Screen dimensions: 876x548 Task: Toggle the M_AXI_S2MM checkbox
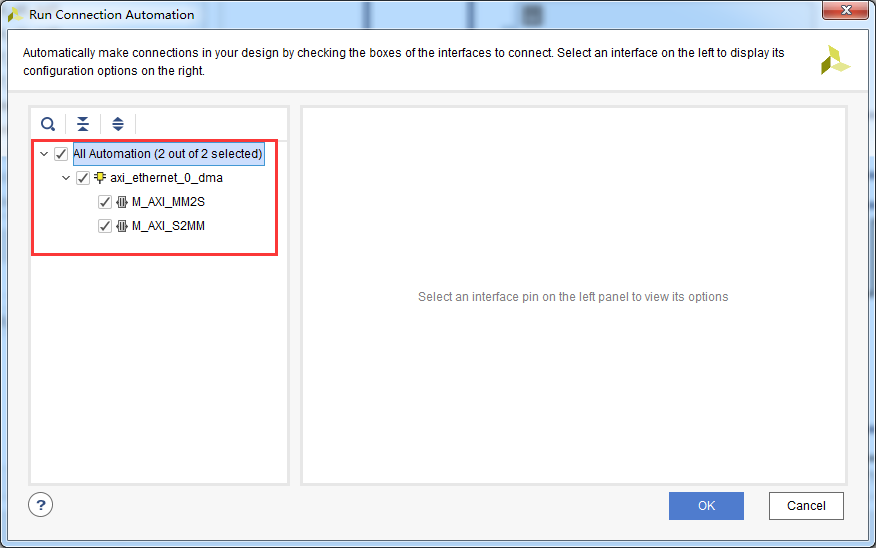point(104,226)
